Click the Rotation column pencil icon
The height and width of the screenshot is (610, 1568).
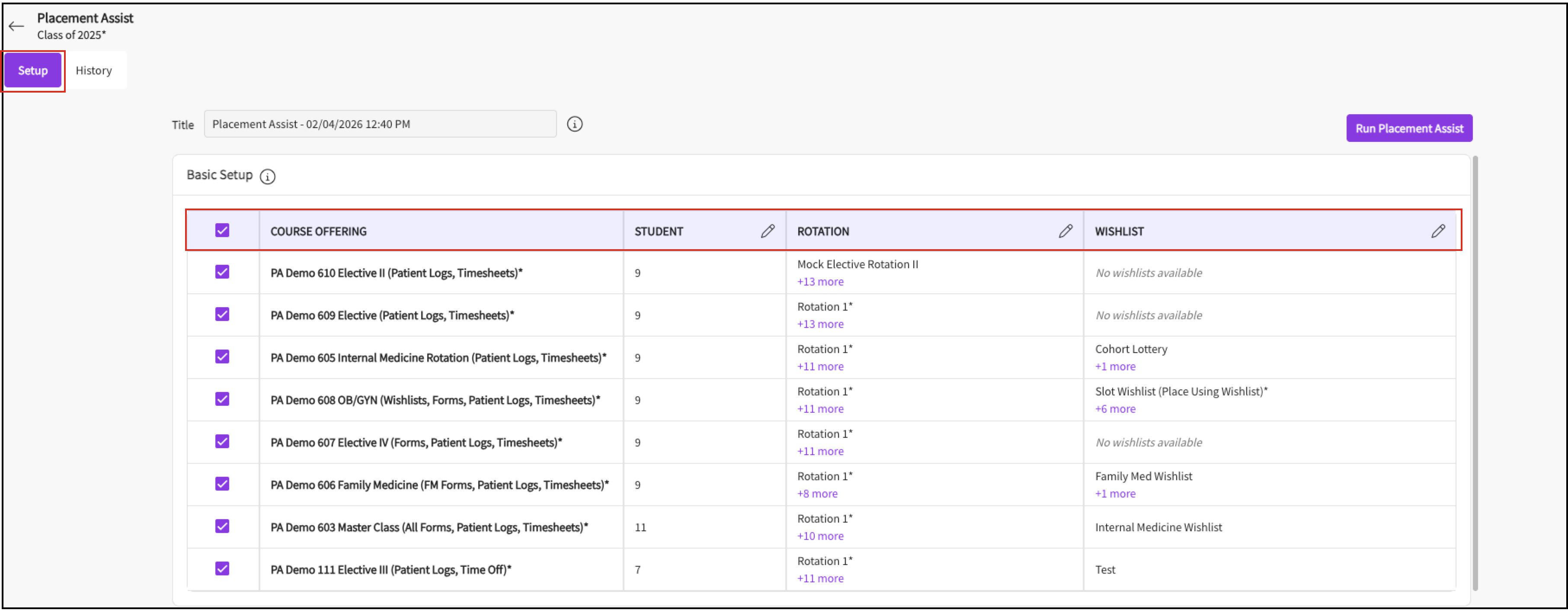tap(1065, 231)
